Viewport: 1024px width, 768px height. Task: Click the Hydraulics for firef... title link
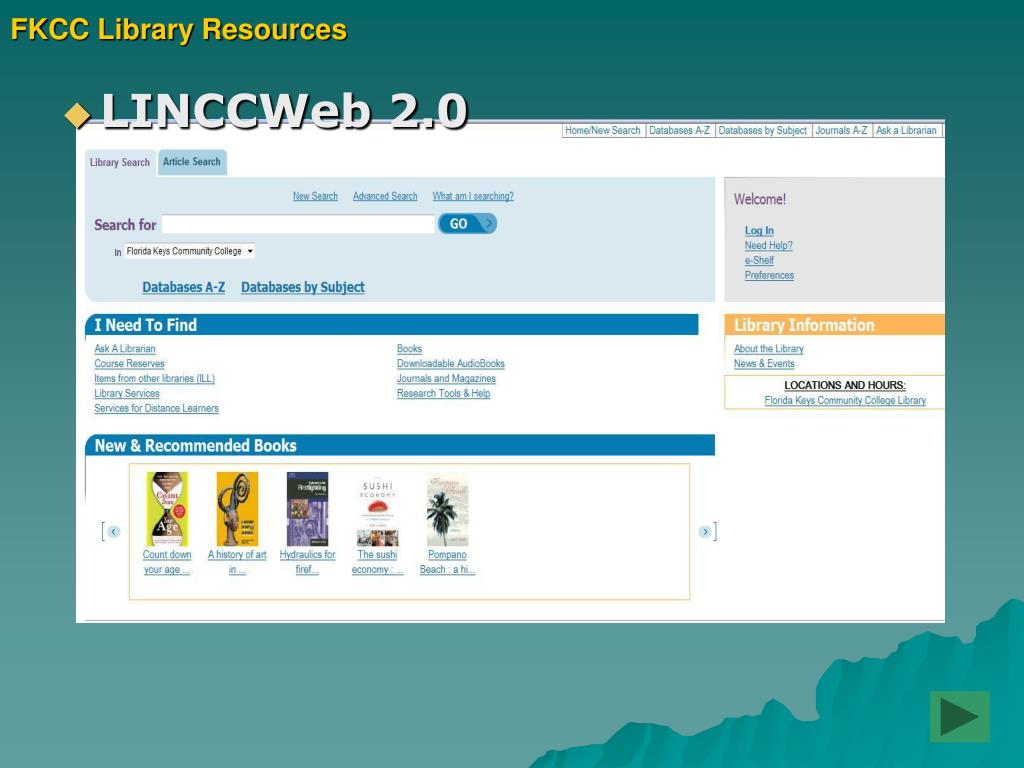[308, 562]
